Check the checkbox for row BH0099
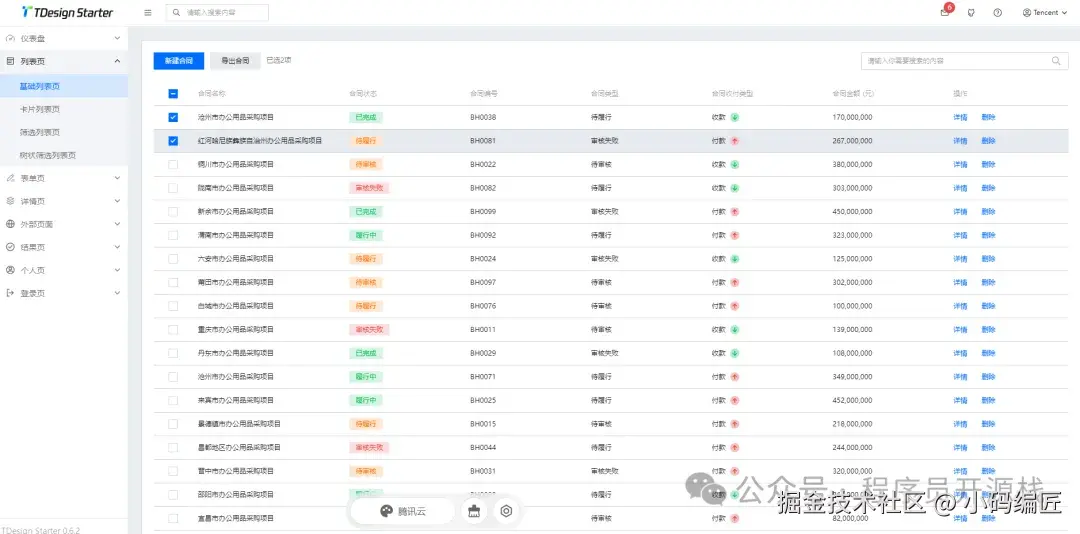The width and height of the screenshot is (1080, 534). point(173,212)
